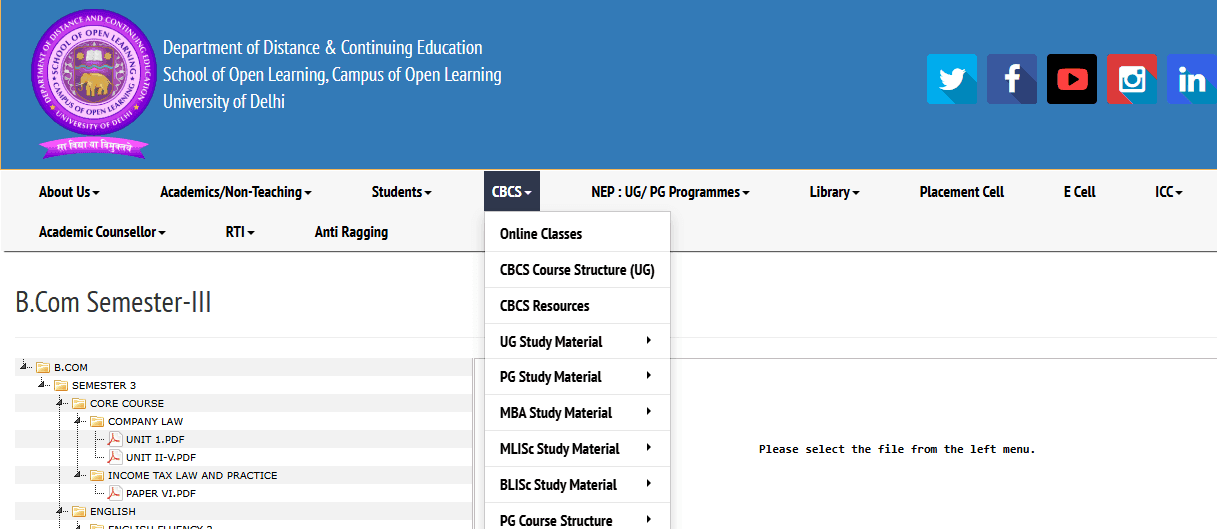The width and height of the screenshot is (1217, 529).
Task: Select UNIT II-V.PDF in Company Law
Action: point(160,457)
